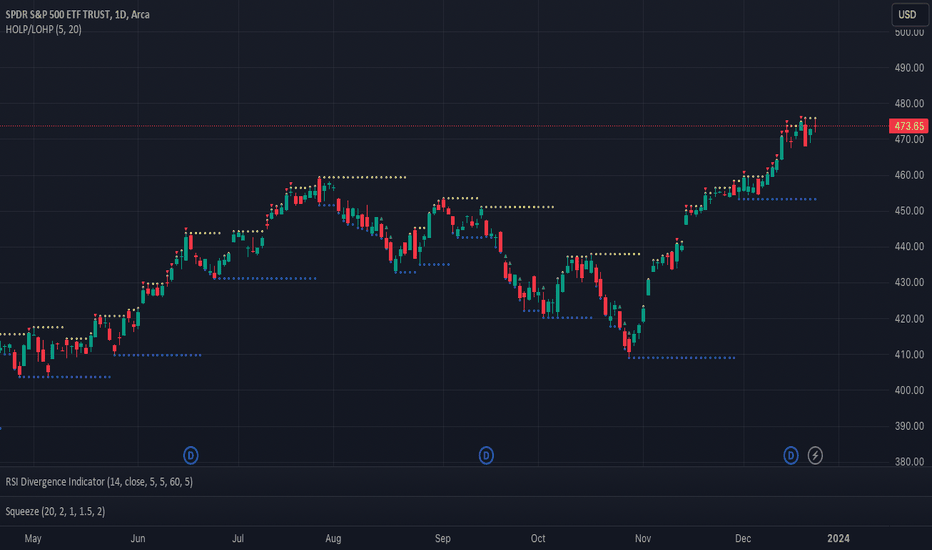This screenshot has height=550, width=932.
Task: Click the 440.00 price axis label
Action: 909,246
